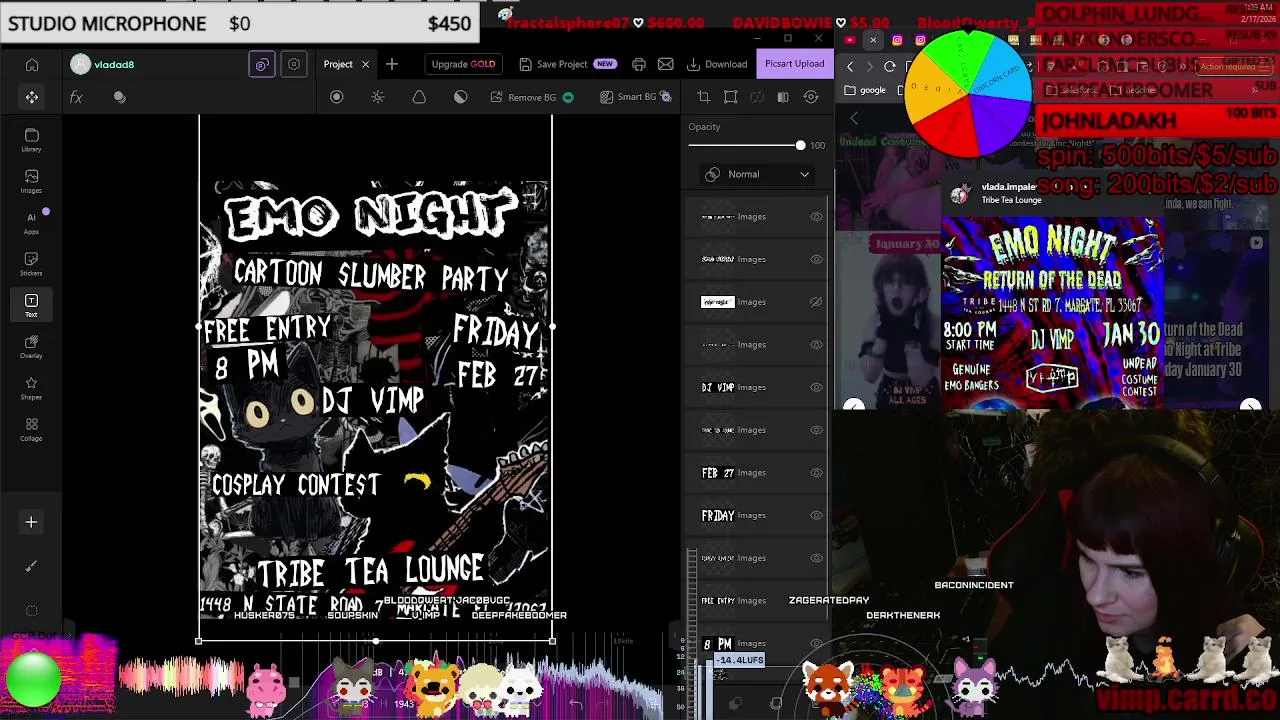
Task: Select the FEB 27 layer thumbnail
Action: 718,473
